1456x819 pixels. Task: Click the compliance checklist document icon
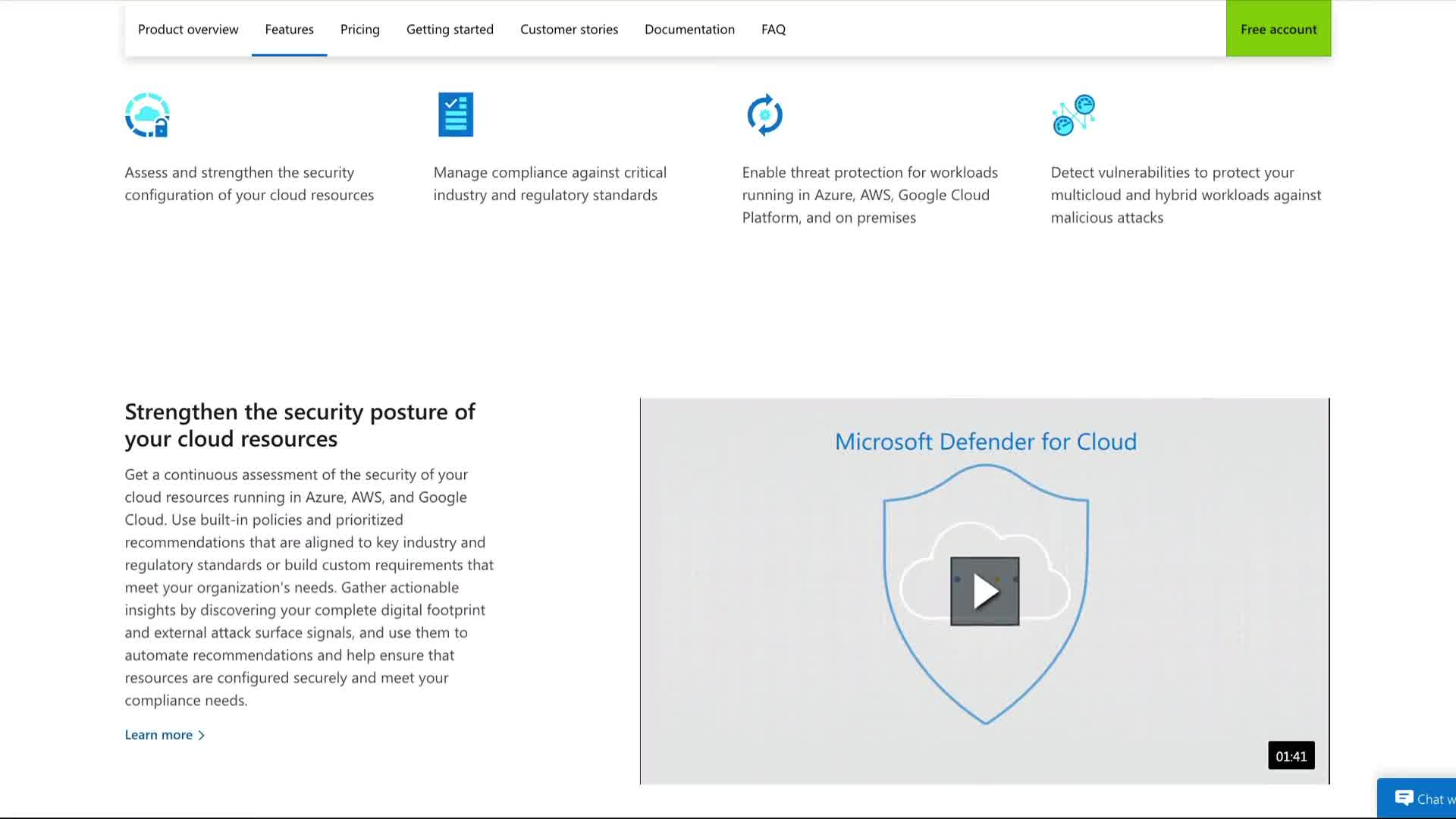(456, 115)
